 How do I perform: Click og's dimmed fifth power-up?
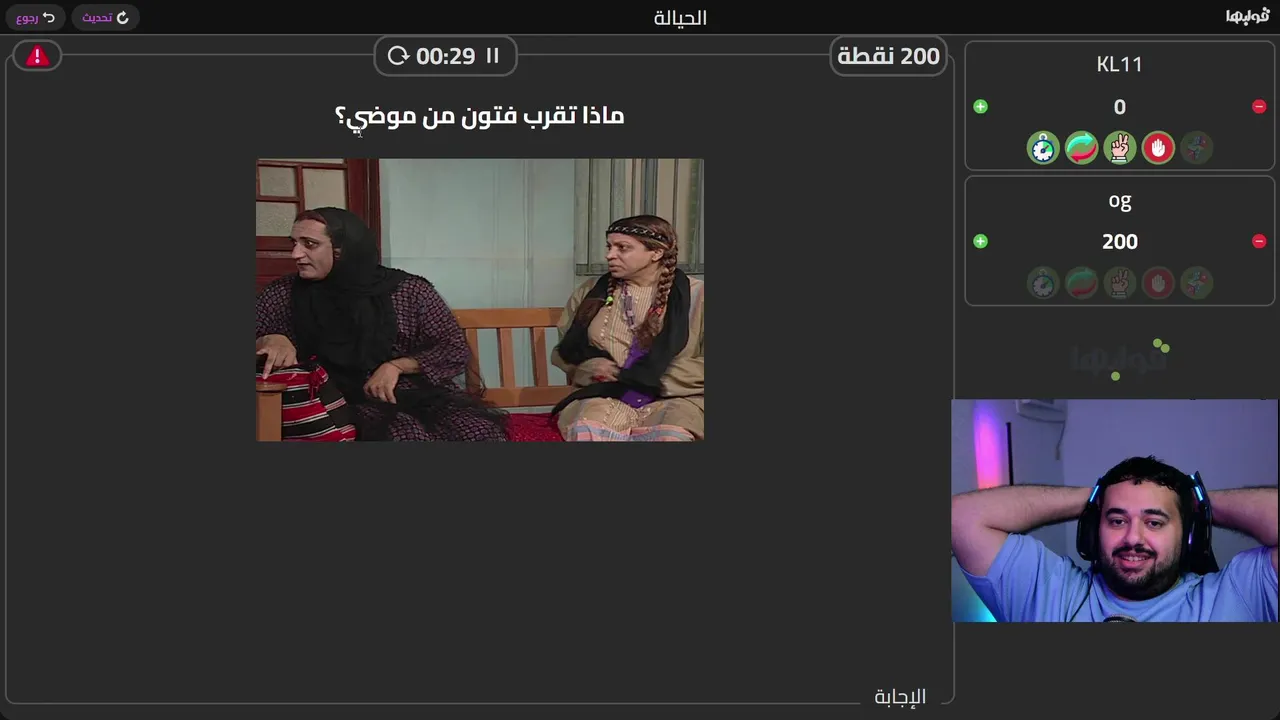tap(1196, 283)
